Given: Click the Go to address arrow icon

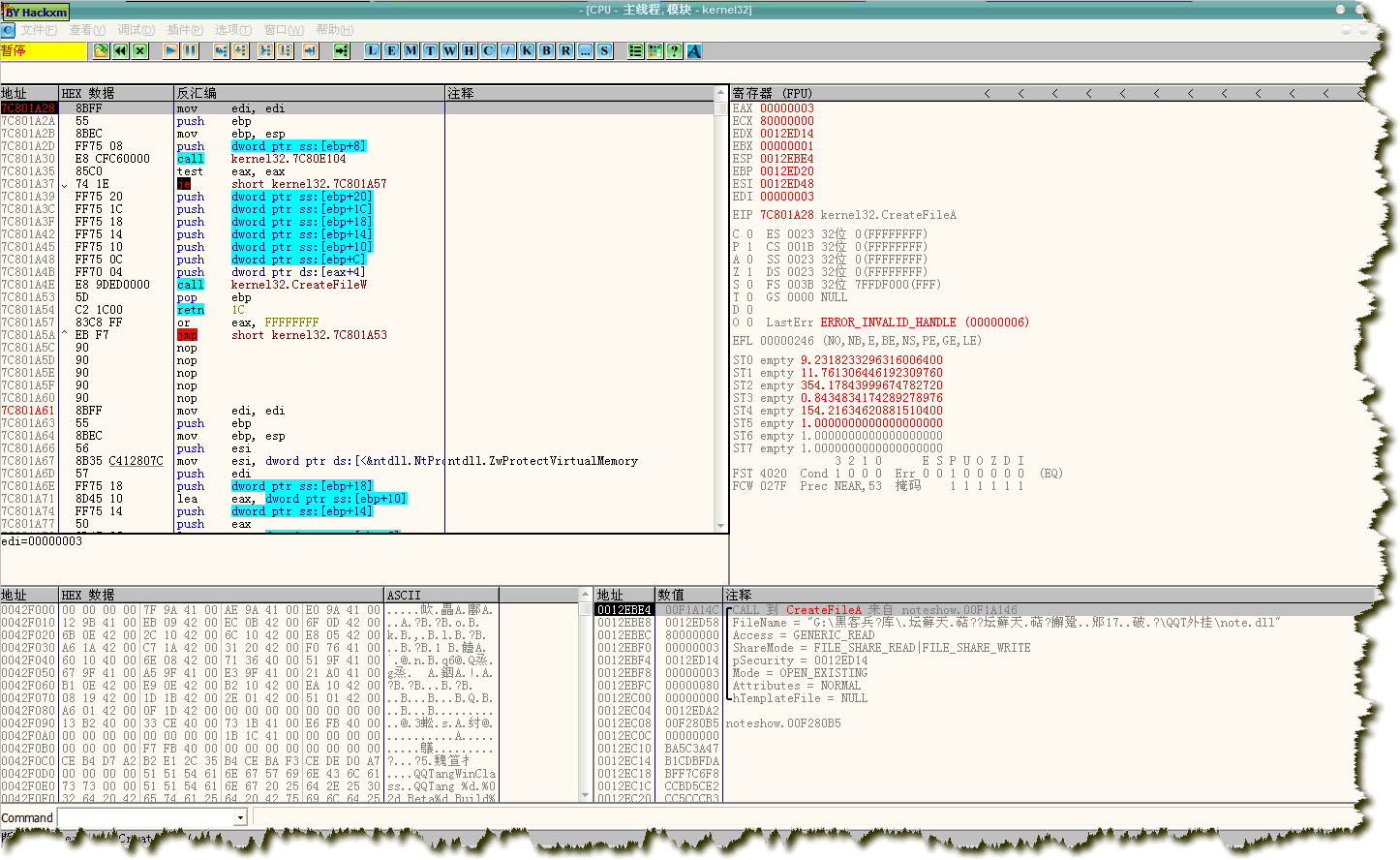Looking at the screenshot, I should [342, 50].
